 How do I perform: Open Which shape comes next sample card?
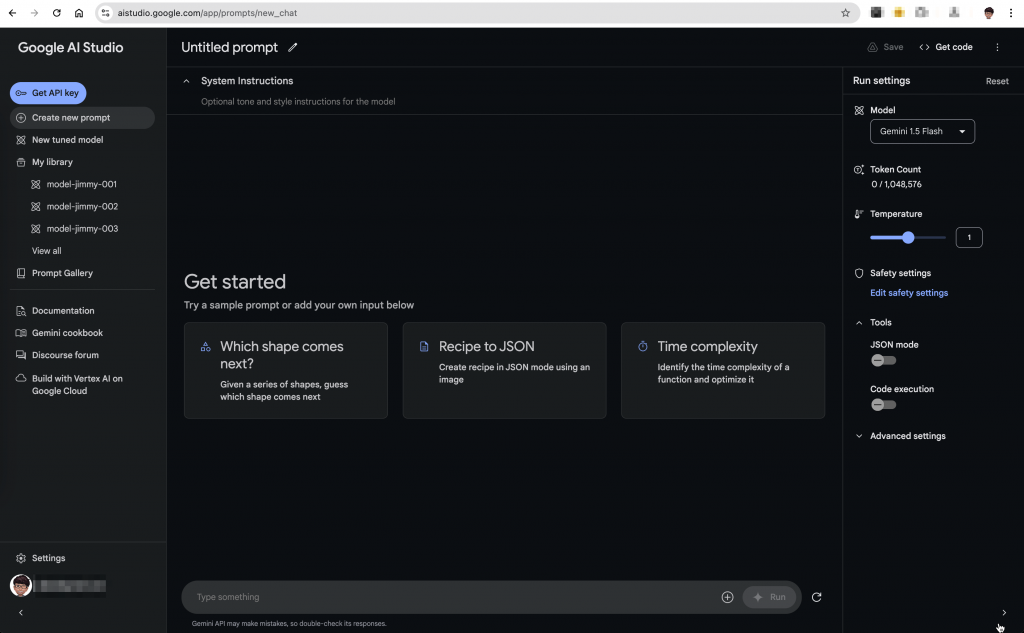pos(285,370)
